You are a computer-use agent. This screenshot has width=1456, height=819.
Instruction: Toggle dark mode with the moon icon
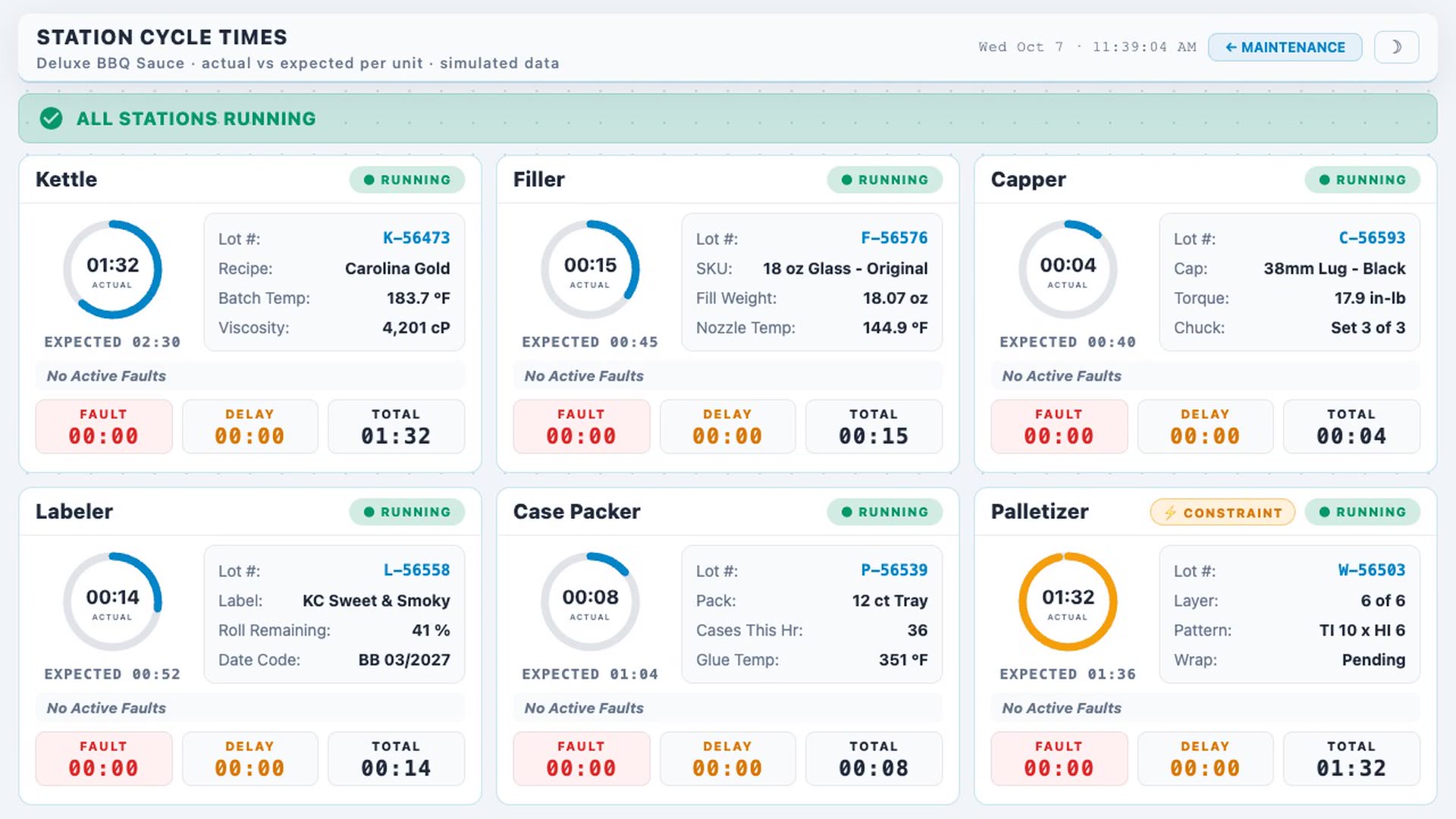click(1396, 47)
